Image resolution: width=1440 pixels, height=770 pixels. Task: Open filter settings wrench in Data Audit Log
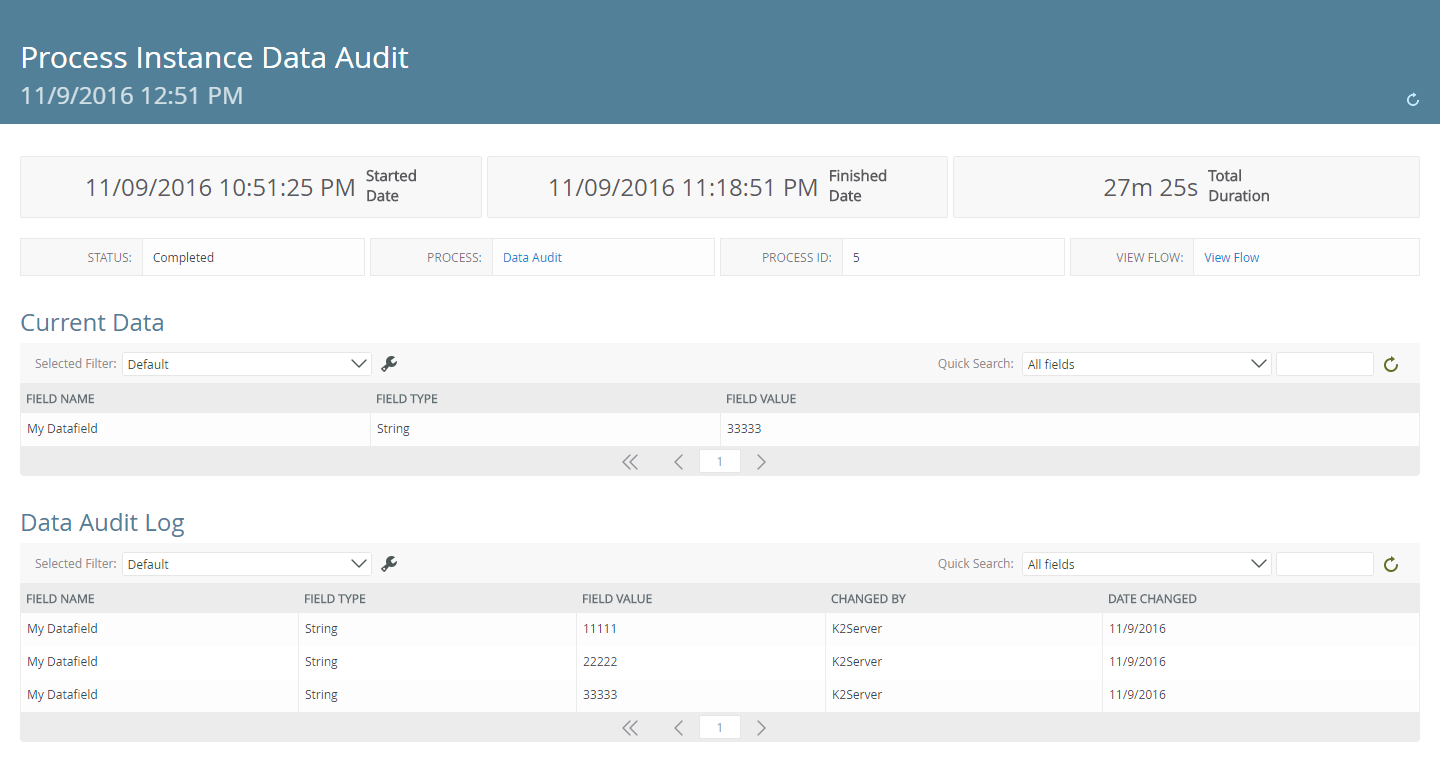tap(389, 564)
